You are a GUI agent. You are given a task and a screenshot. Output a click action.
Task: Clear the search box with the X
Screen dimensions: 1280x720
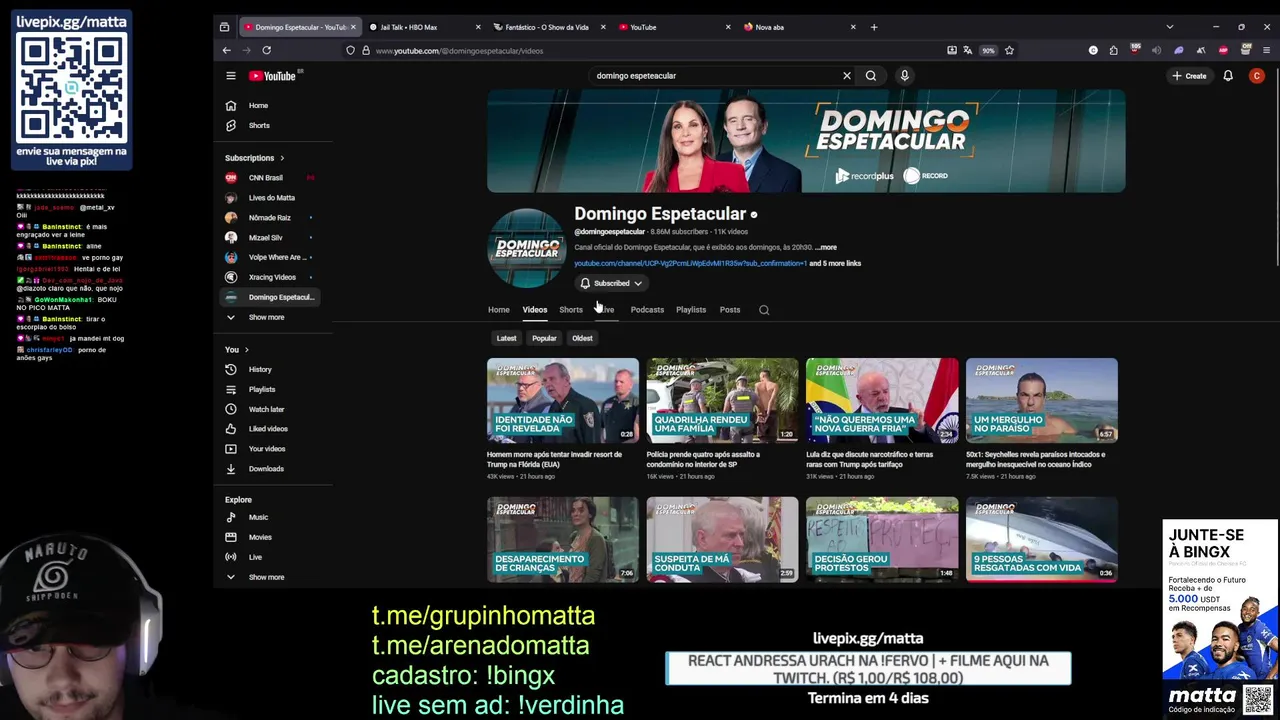point(846,76)
